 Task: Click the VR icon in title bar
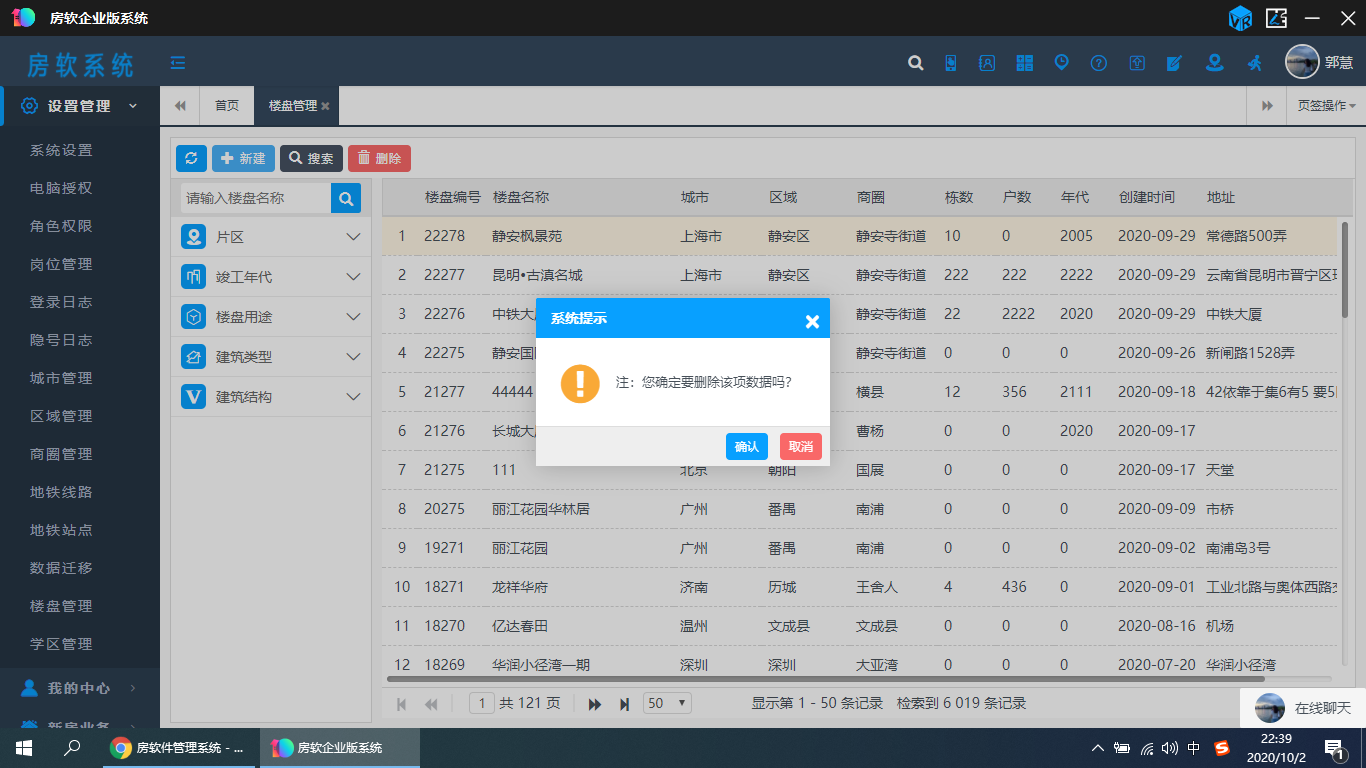[1240, 17]
